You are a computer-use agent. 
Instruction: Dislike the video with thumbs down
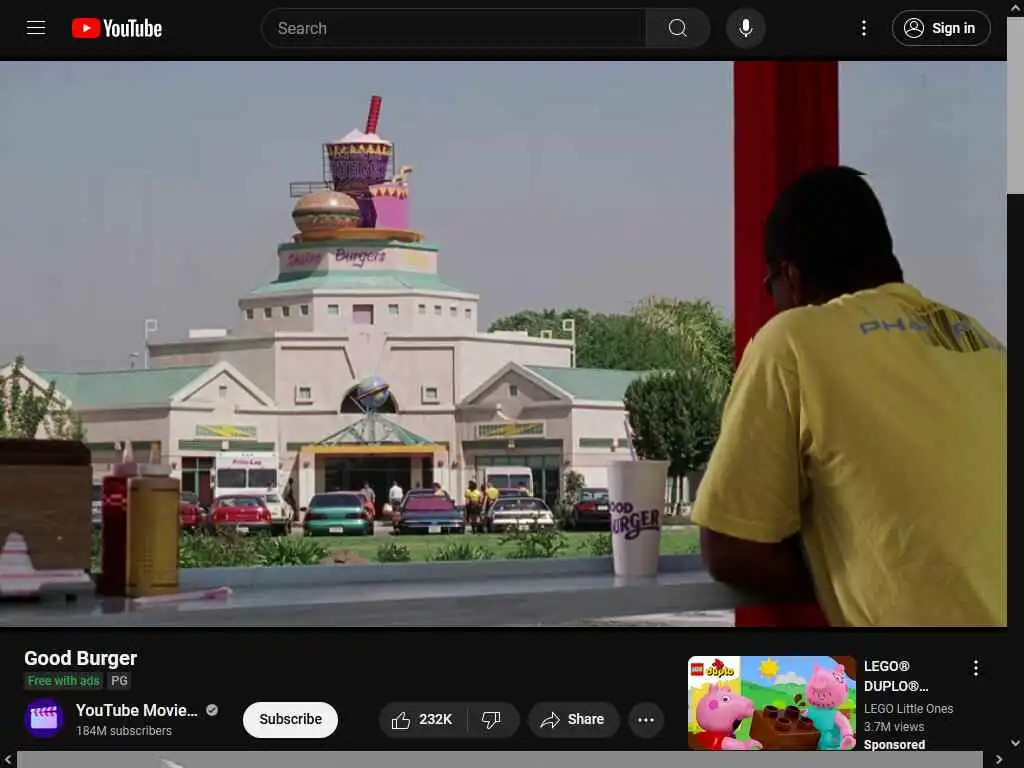point(492,719)
